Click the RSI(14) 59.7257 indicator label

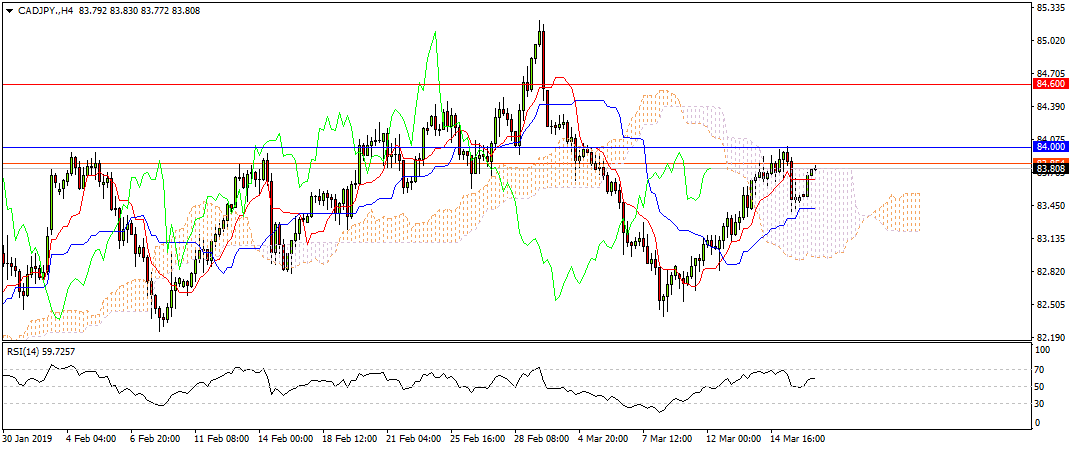(x=42, y=351)
